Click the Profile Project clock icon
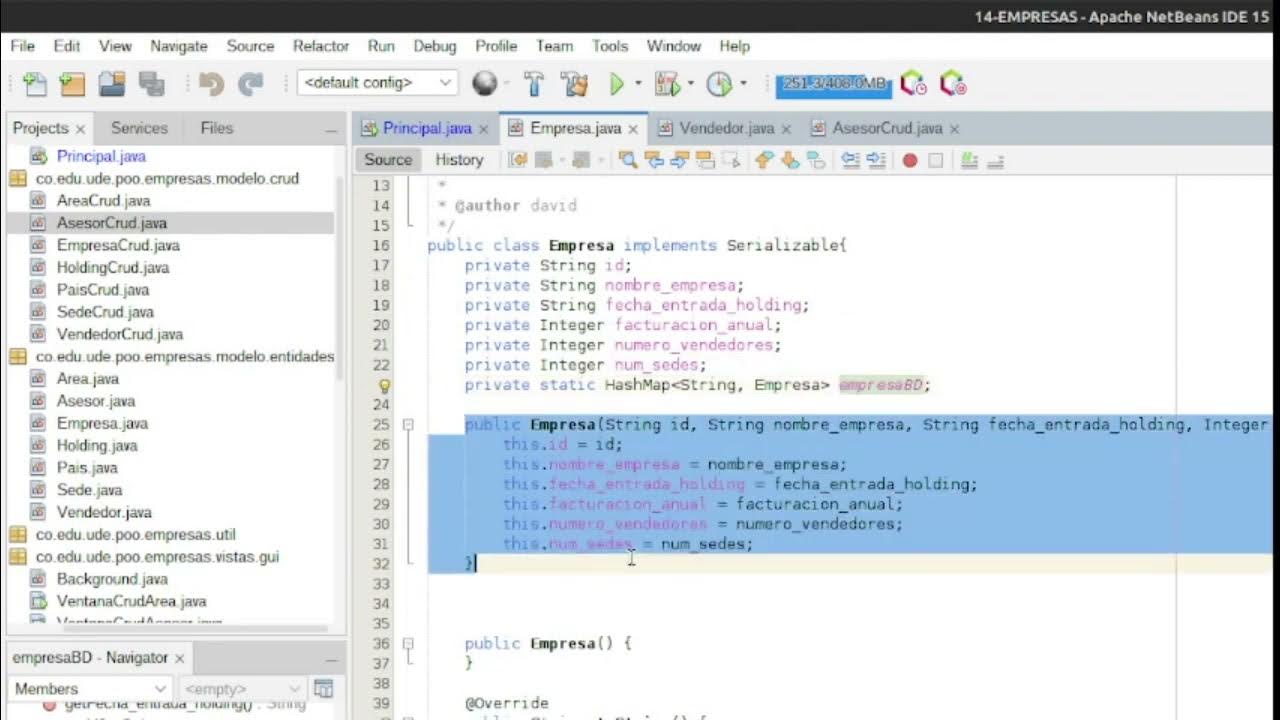 tap(719, 84)
